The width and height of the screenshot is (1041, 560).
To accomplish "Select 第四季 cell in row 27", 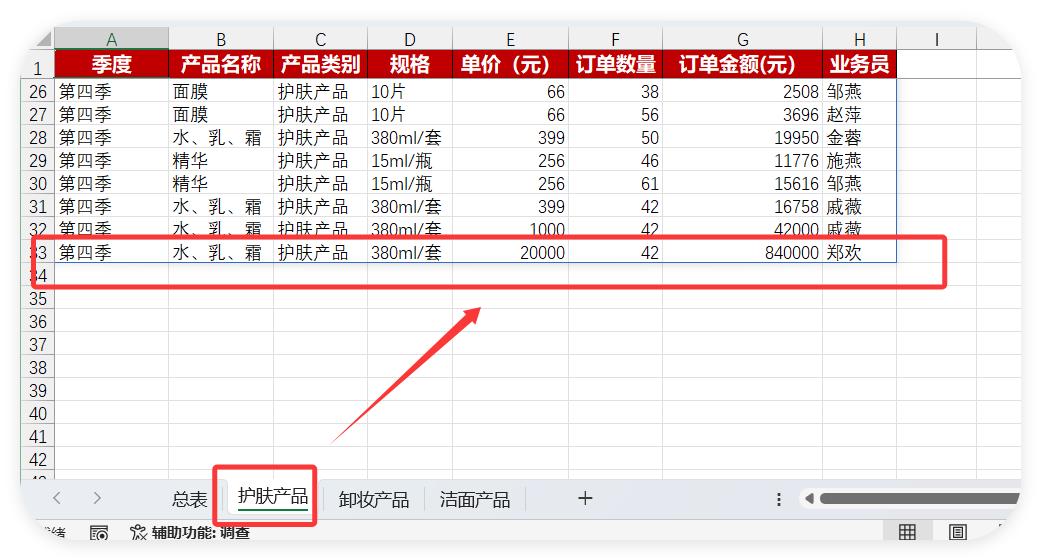I will pyautogui.click(x=112, y=115).
